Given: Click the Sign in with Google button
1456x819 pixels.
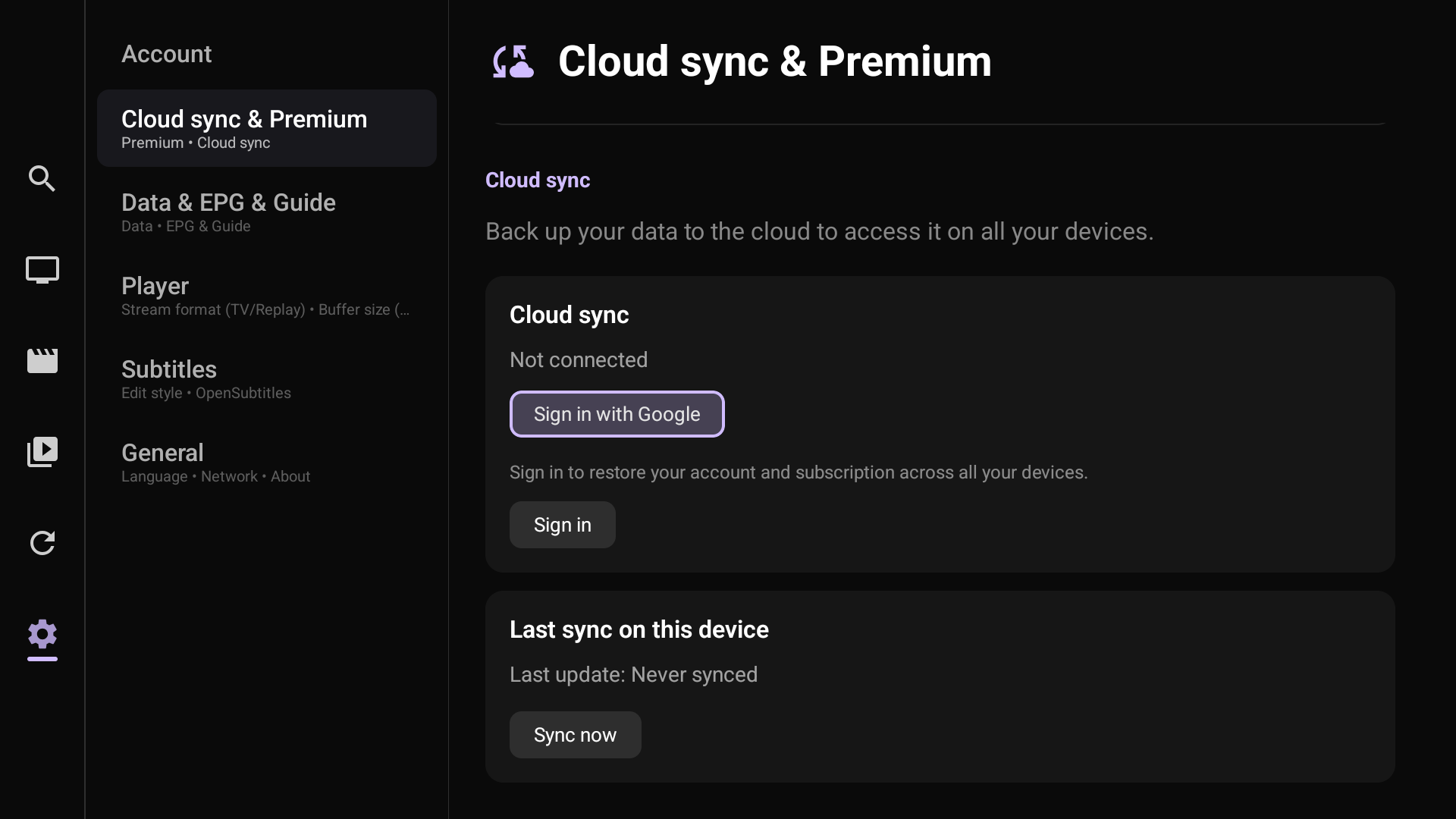Looking at the screenshot, I should (617, 414).
